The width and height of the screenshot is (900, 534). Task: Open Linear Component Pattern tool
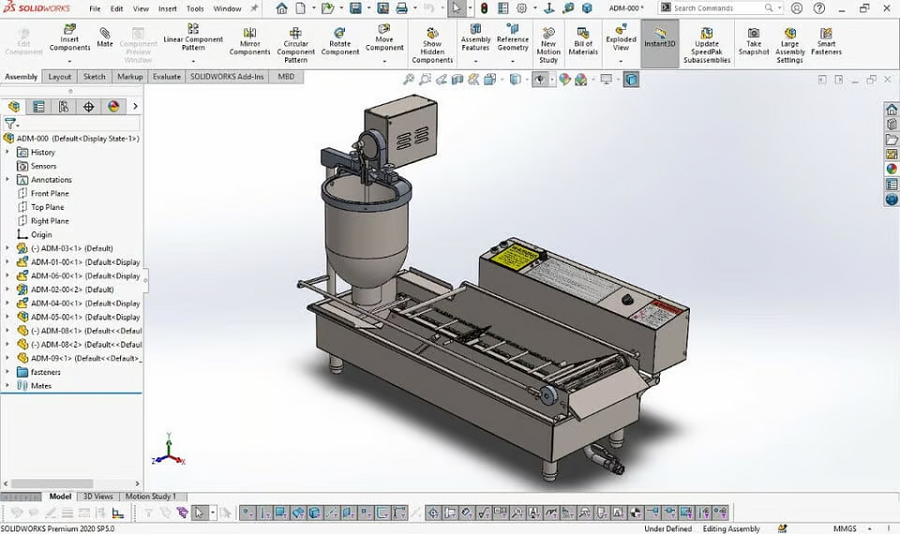(x=193, y=40)
